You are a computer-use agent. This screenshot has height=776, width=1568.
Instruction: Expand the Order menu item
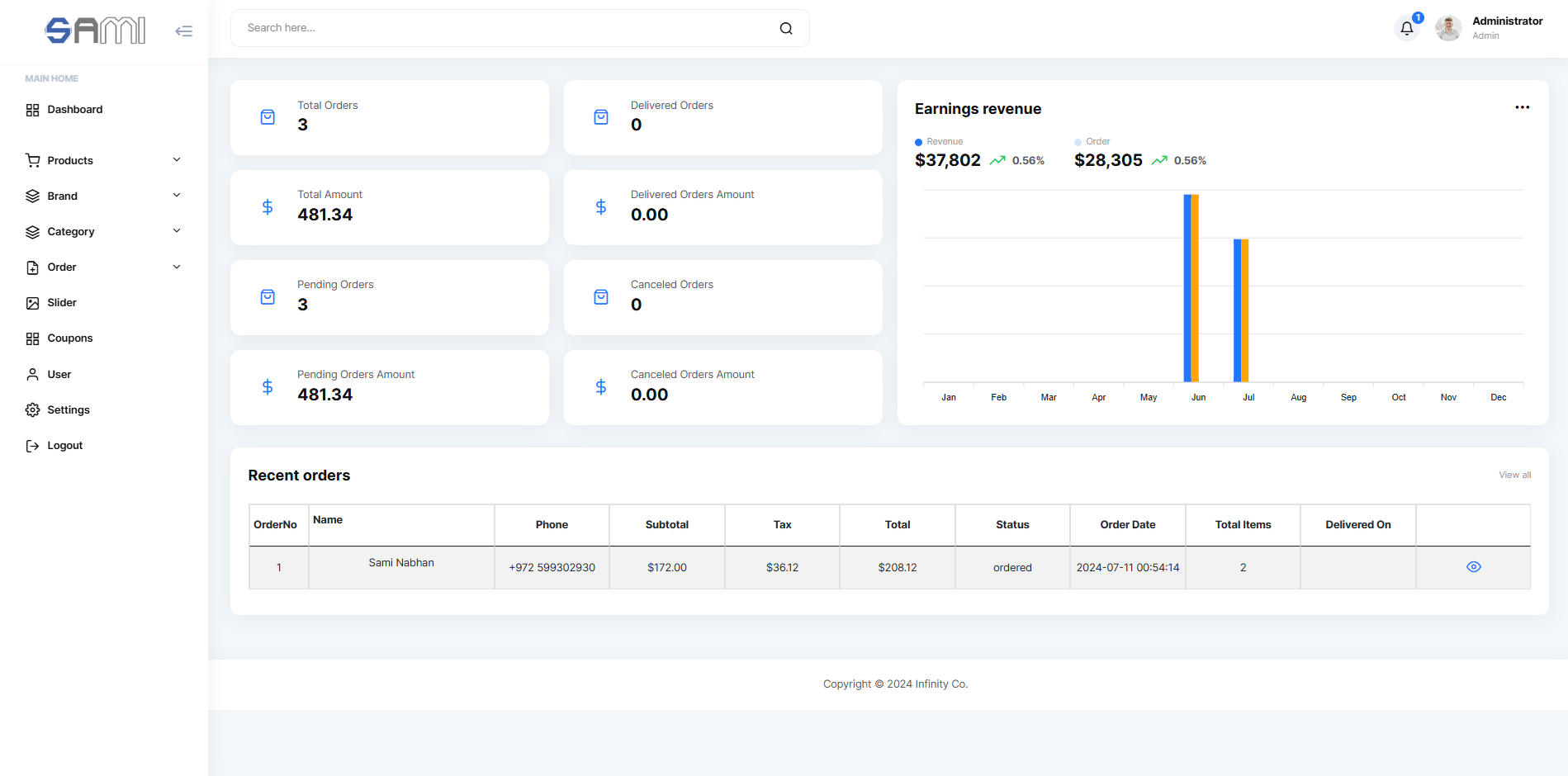[x=177, y=267]
